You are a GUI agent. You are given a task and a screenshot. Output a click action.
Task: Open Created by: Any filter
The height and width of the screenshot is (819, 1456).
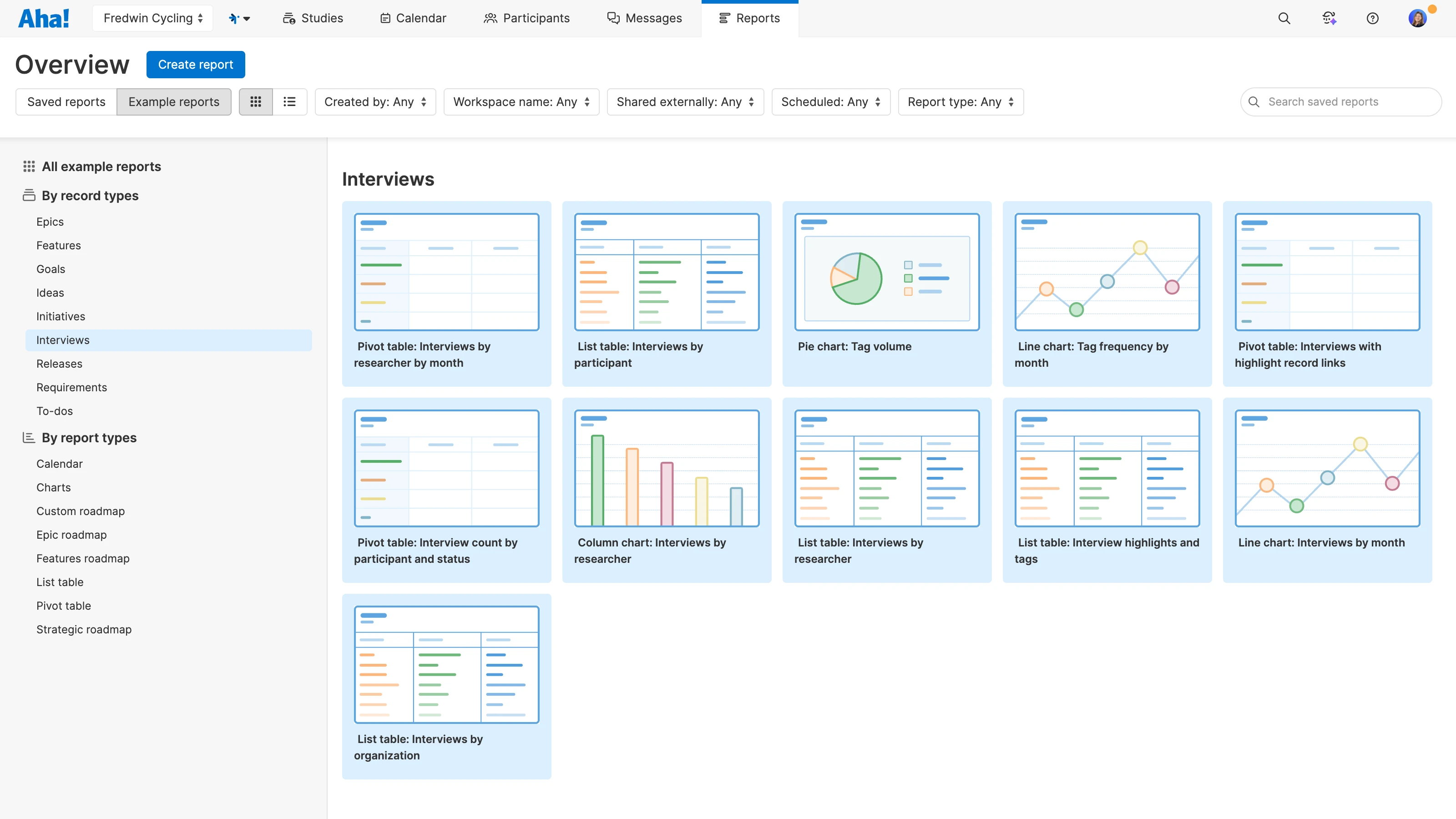point(375,102)
